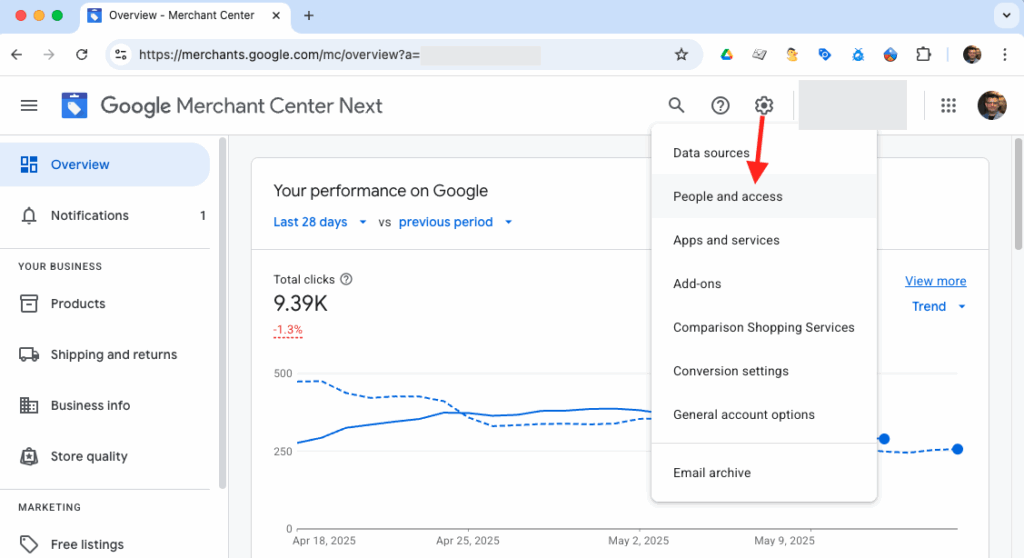Open the Chrome three-dot menu
Screen dimensions: 1024x558
[1005, 54]
